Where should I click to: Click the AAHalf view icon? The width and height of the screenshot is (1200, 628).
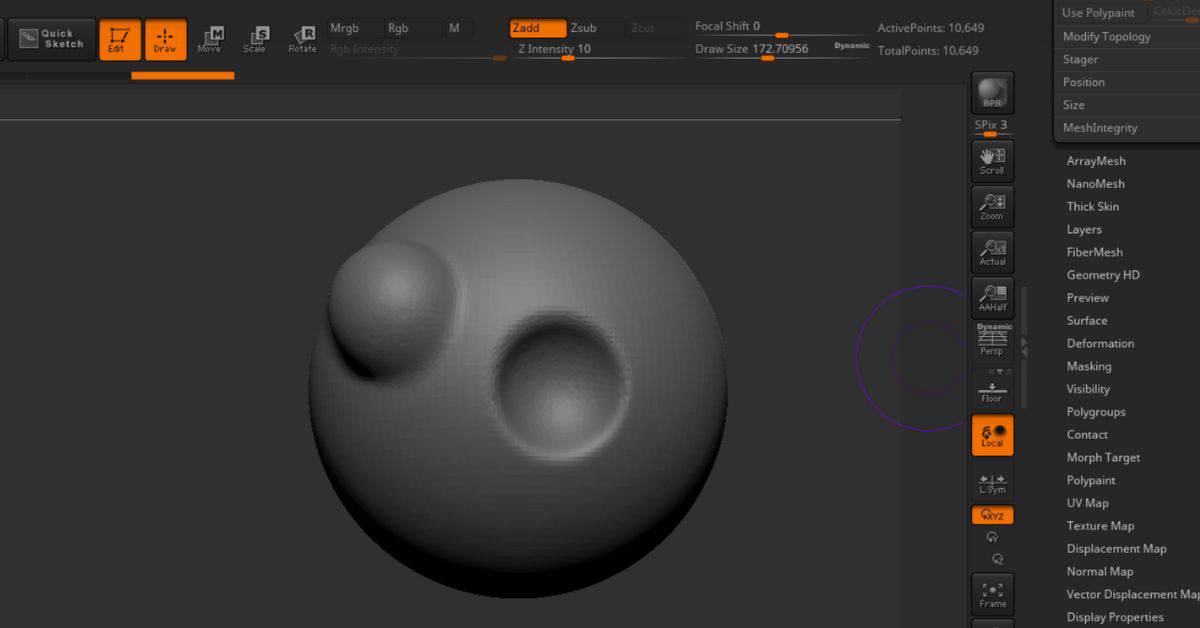point(992,298)
